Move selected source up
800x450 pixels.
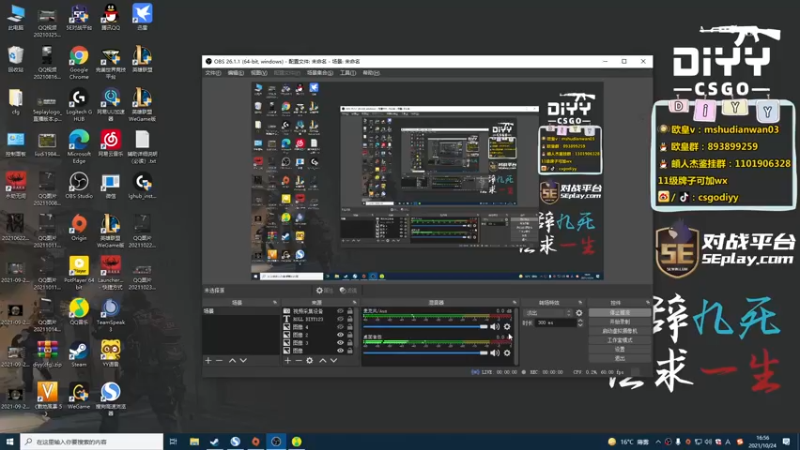(322, 360)
